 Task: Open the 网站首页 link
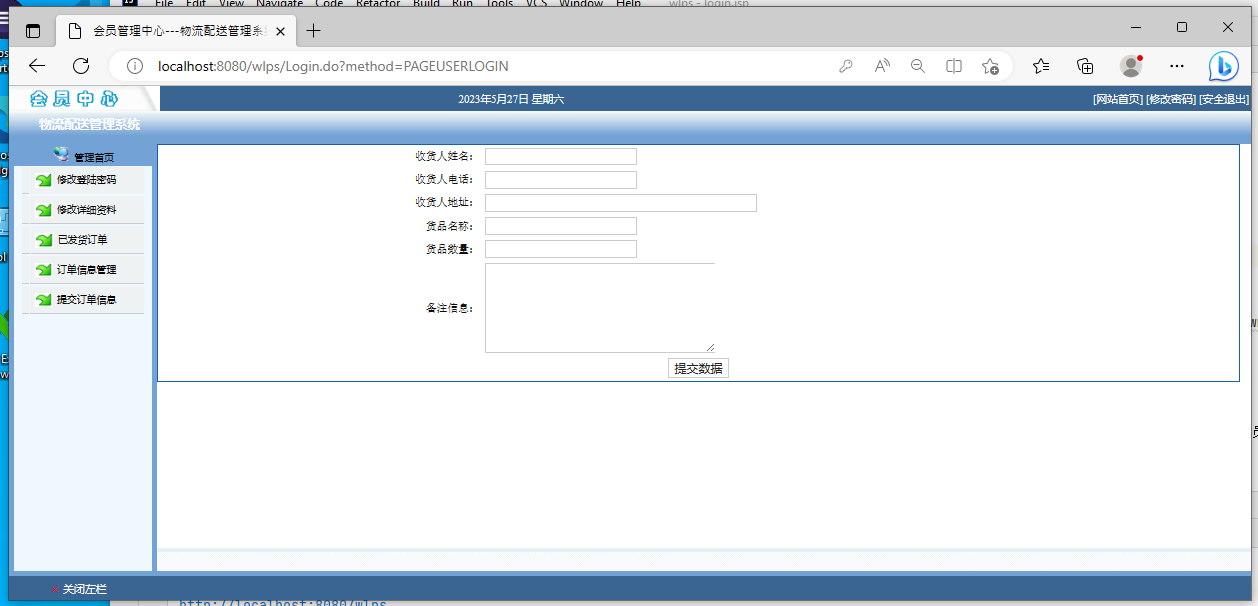tap(1118, 99)
